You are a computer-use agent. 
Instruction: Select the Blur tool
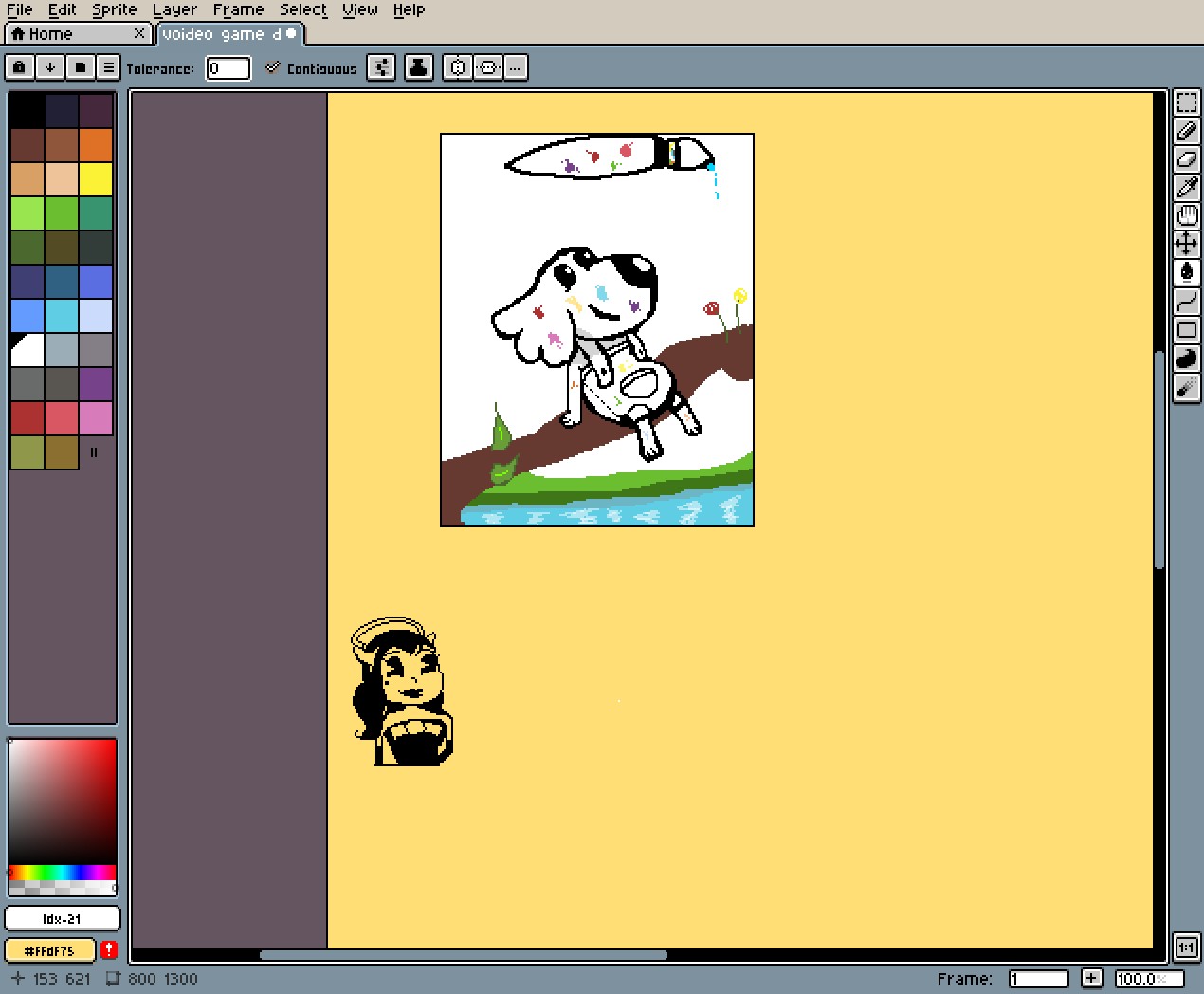[1186, 387]
